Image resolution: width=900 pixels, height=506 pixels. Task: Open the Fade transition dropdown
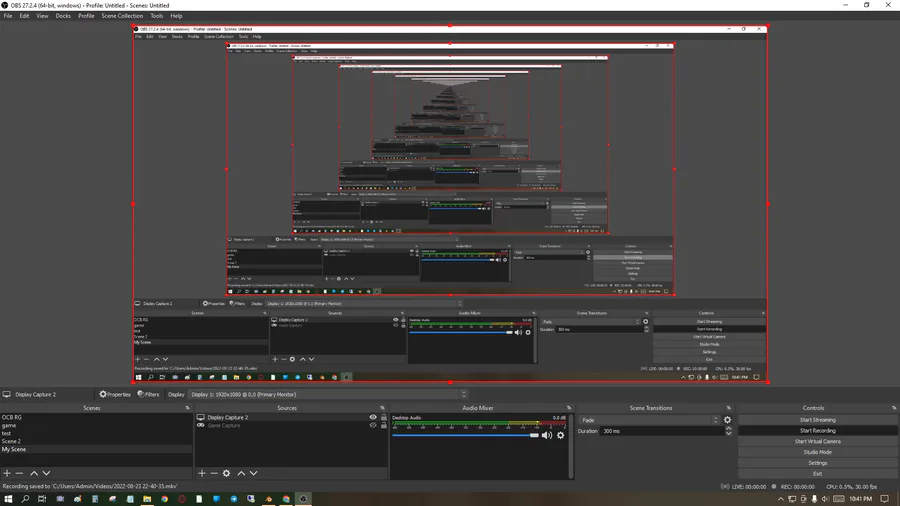[x=649, y=420]
